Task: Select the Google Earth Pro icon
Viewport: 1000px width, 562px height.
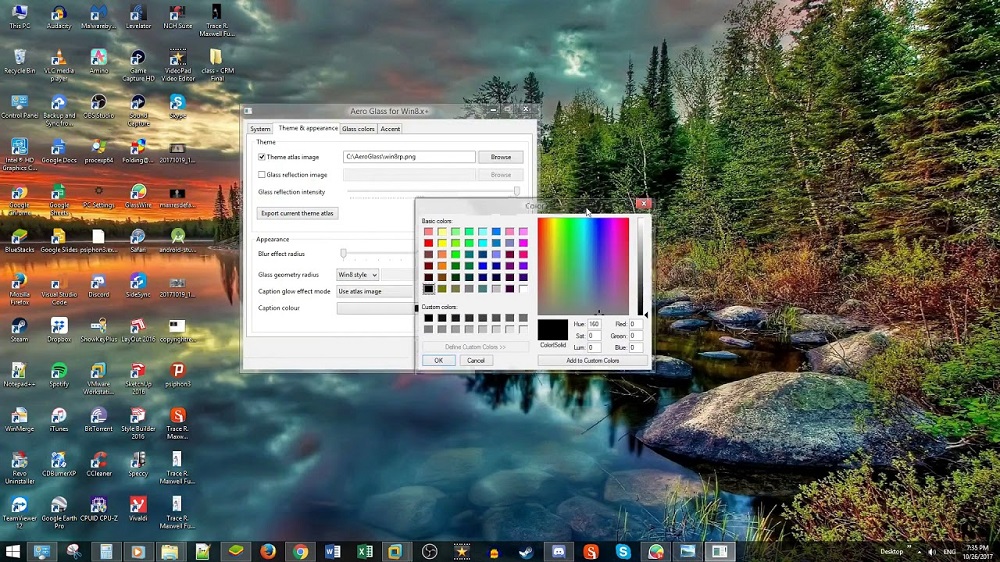Action: 59,512
